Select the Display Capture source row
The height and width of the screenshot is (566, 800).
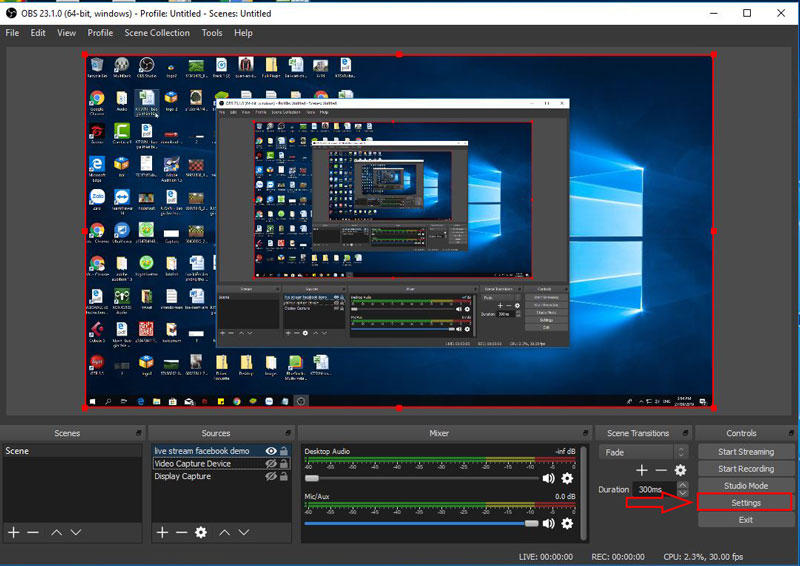click(x=221, y=476)
